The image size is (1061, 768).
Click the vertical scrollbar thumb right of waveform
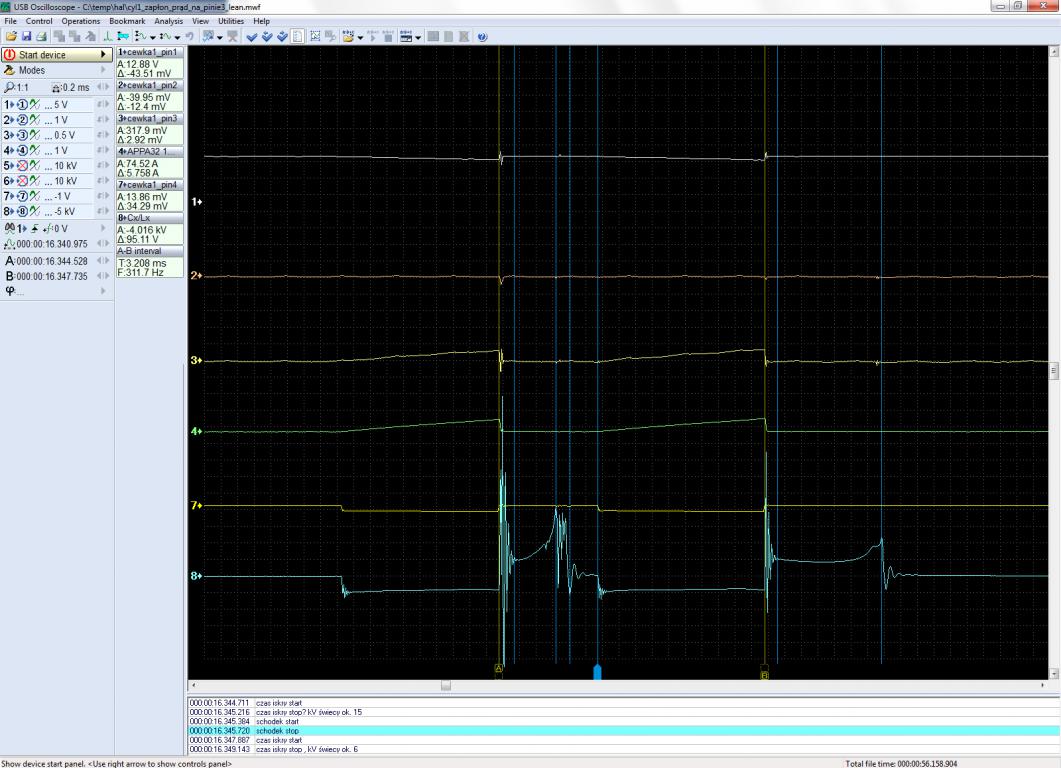[x=1054, y=371]
